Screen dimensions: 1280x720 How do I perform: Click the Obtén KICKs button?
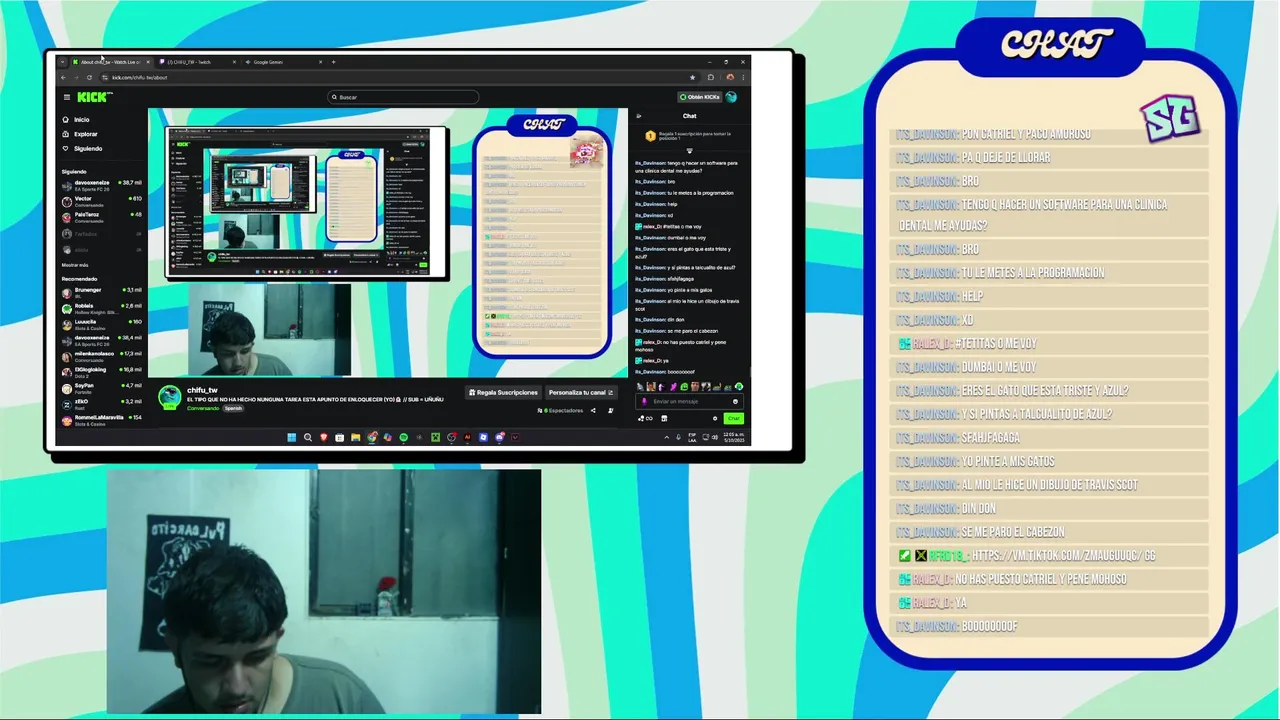[x=700, y=97]
